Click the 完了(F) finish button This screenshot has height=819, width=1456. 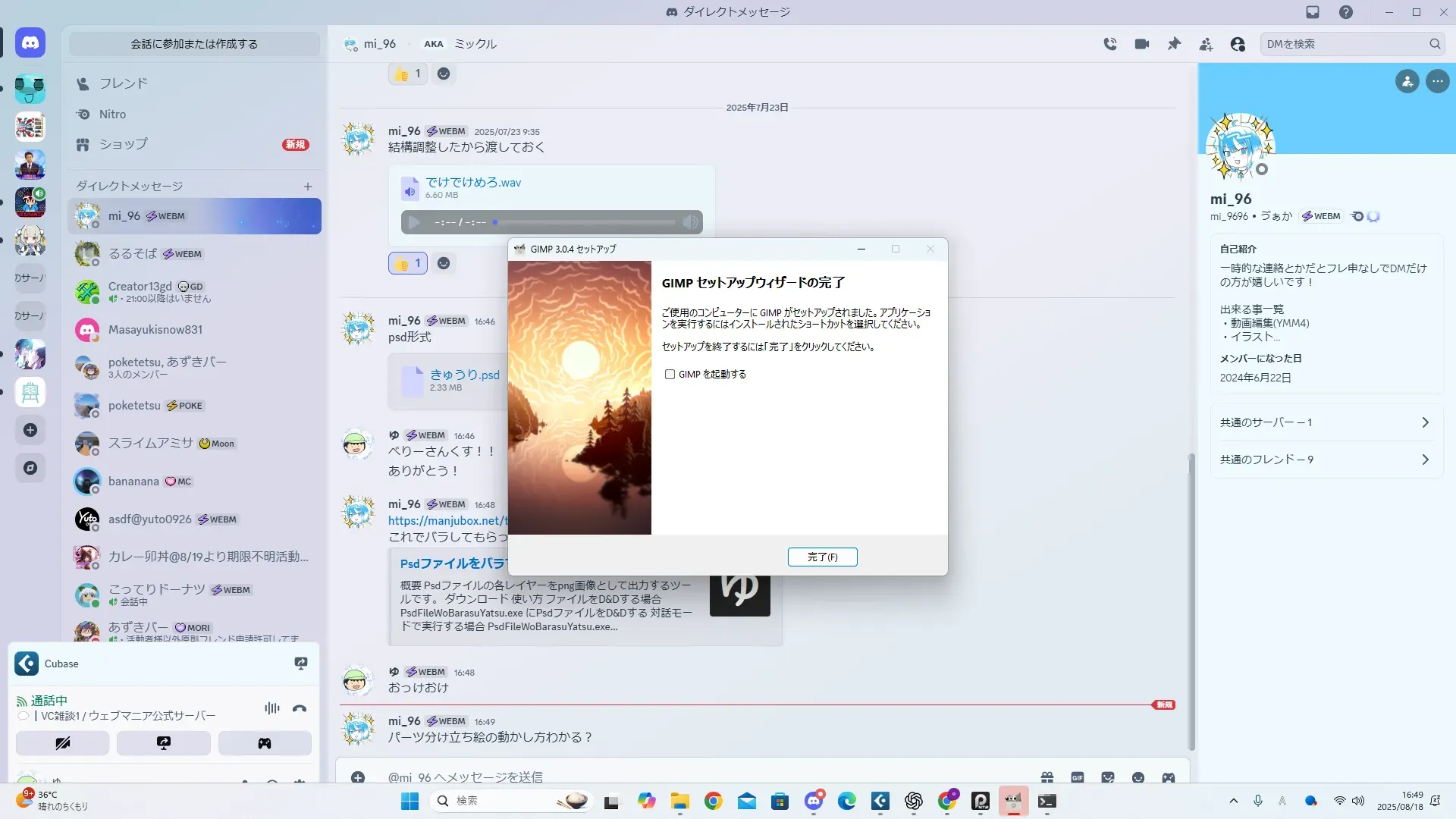tap(822, 557)
